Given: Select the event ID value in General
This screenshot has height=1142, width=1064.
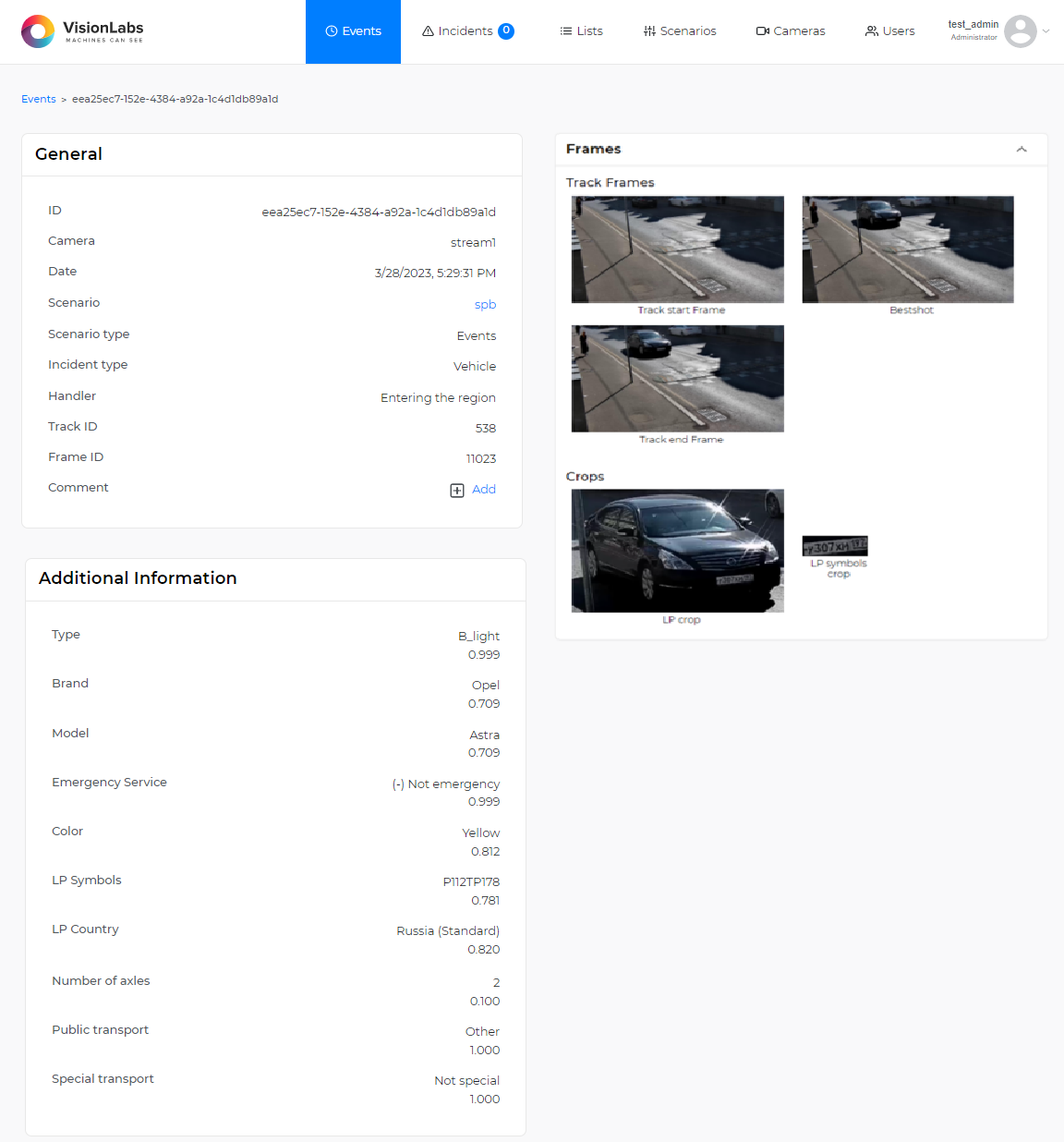Looking at the screenshot, I should click(x=379, y=213).
